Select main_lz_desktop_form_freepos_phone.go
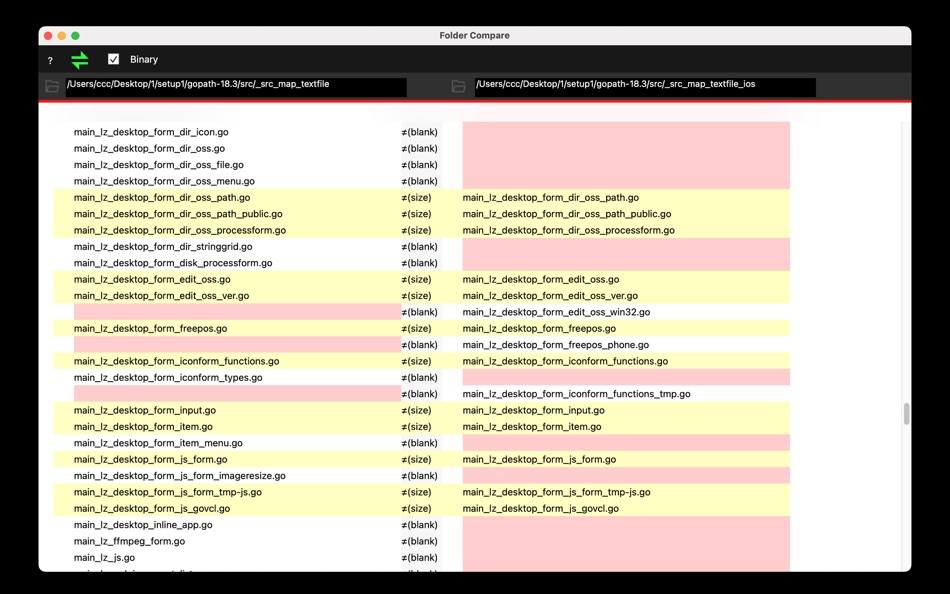 click(556, 345)
